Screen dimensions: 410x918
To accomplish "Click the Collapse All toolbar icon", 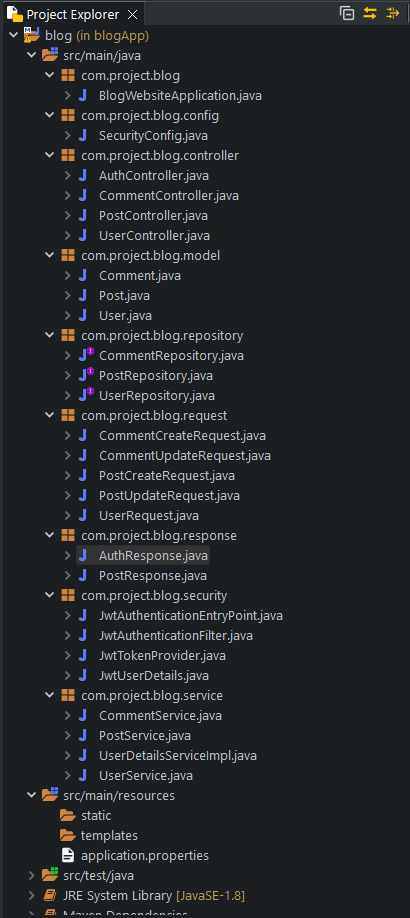I will click(x=347, y=13).
